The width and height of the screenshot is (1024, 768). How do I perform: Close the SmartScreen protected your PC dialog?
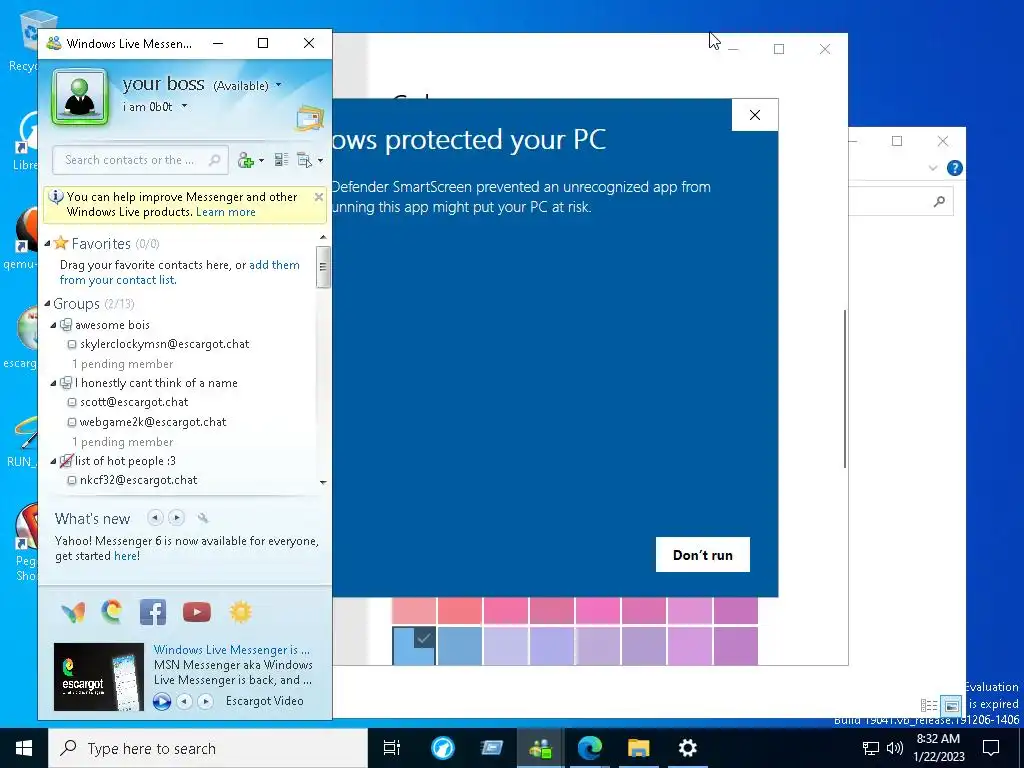[x=755, y=115]
